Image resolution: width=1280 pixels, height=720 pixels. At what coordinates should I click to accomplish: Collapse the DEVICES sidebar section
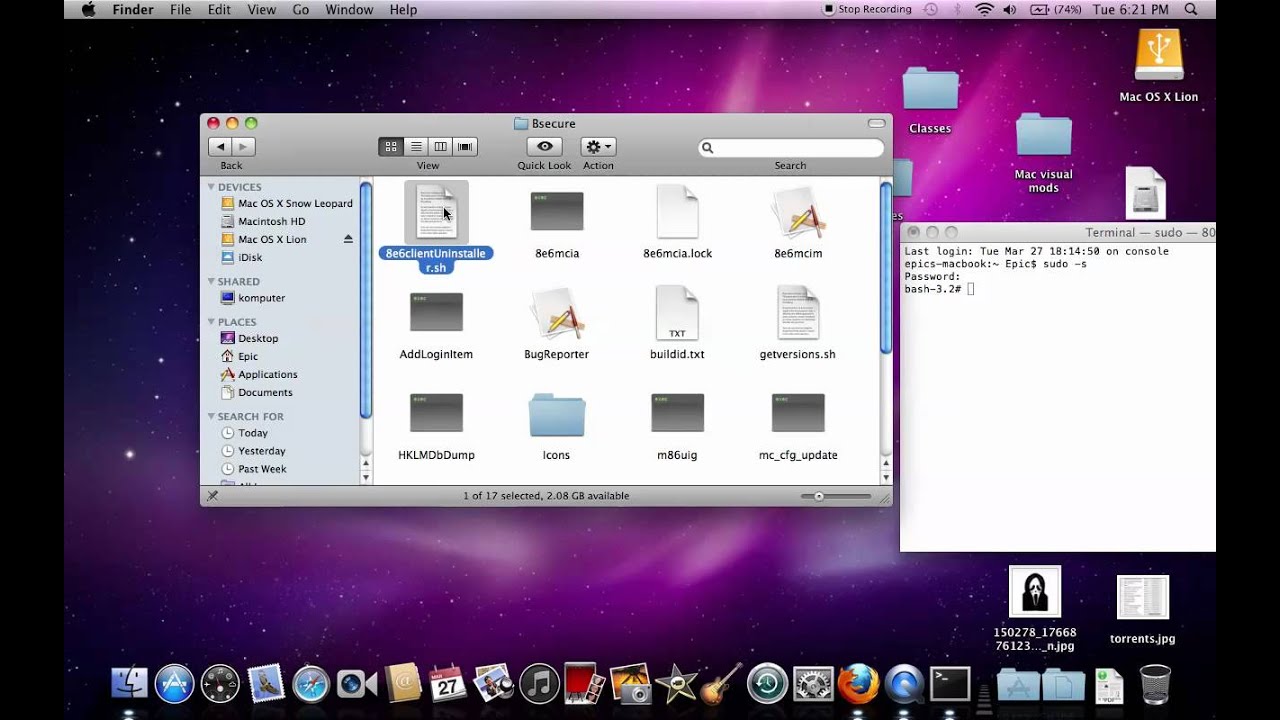click(212, 187)
